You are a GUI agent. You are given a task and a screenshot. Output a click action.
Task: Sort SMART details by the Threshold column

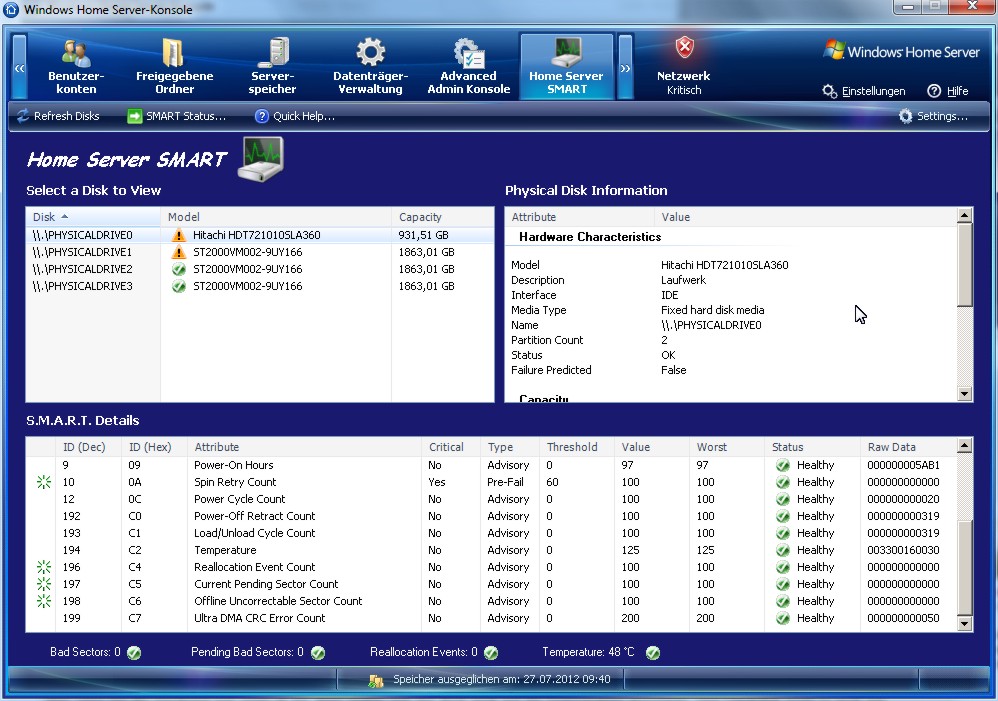pyautogui.click(x=577, y=447)
